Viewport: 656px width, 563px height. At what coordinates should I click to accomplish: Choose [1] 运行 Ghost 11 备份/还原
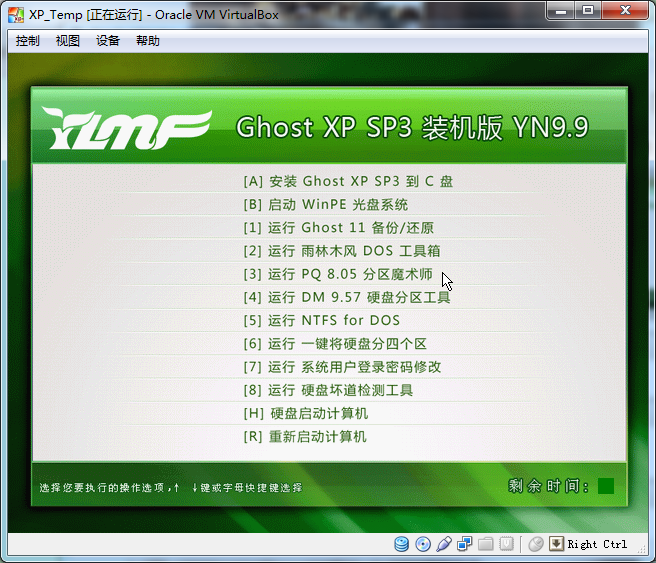tap(338, 228)
